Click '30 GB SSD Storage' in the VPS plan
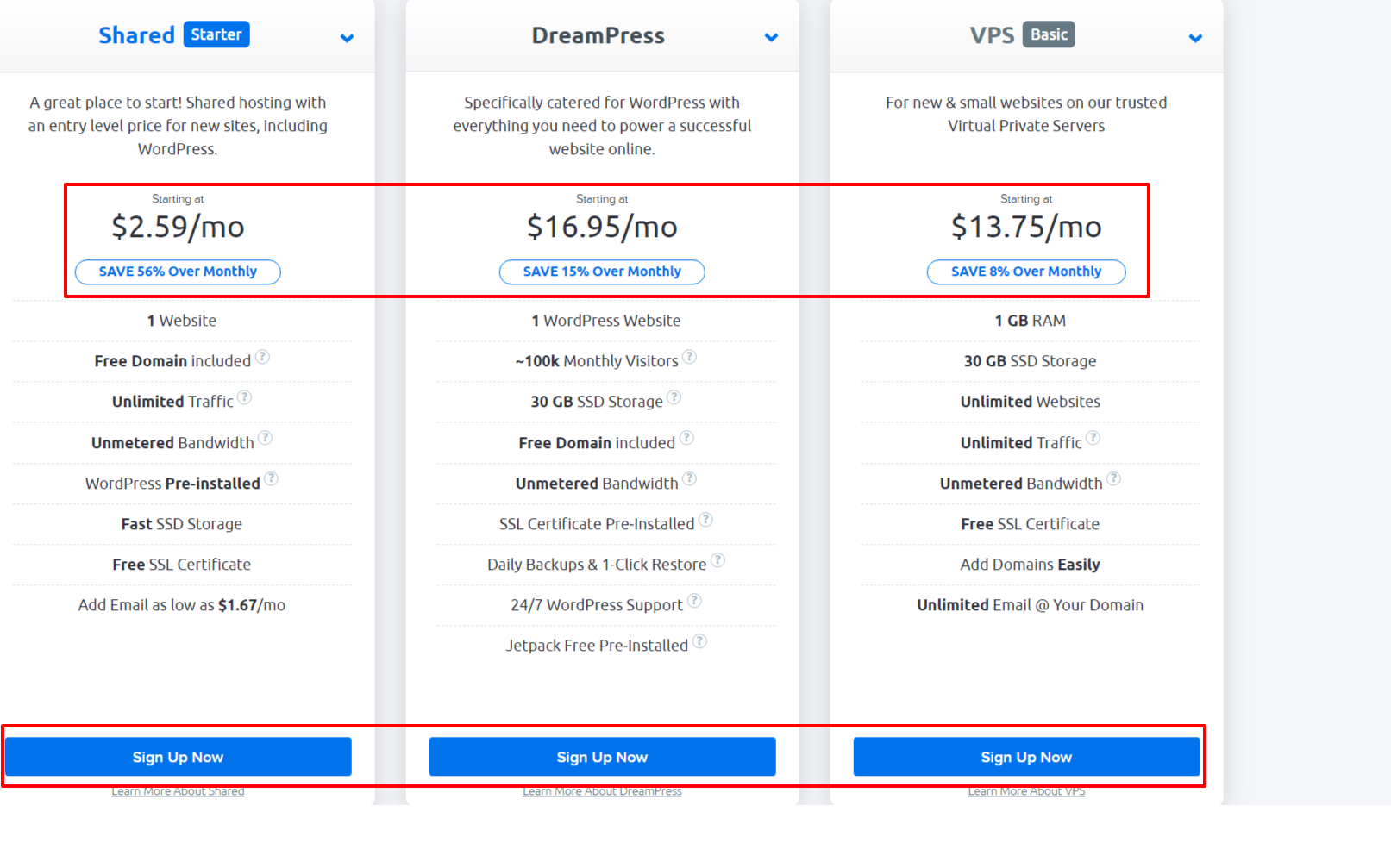The height and width of the screenshot is (868, 1391). [x=1031, y=361]
